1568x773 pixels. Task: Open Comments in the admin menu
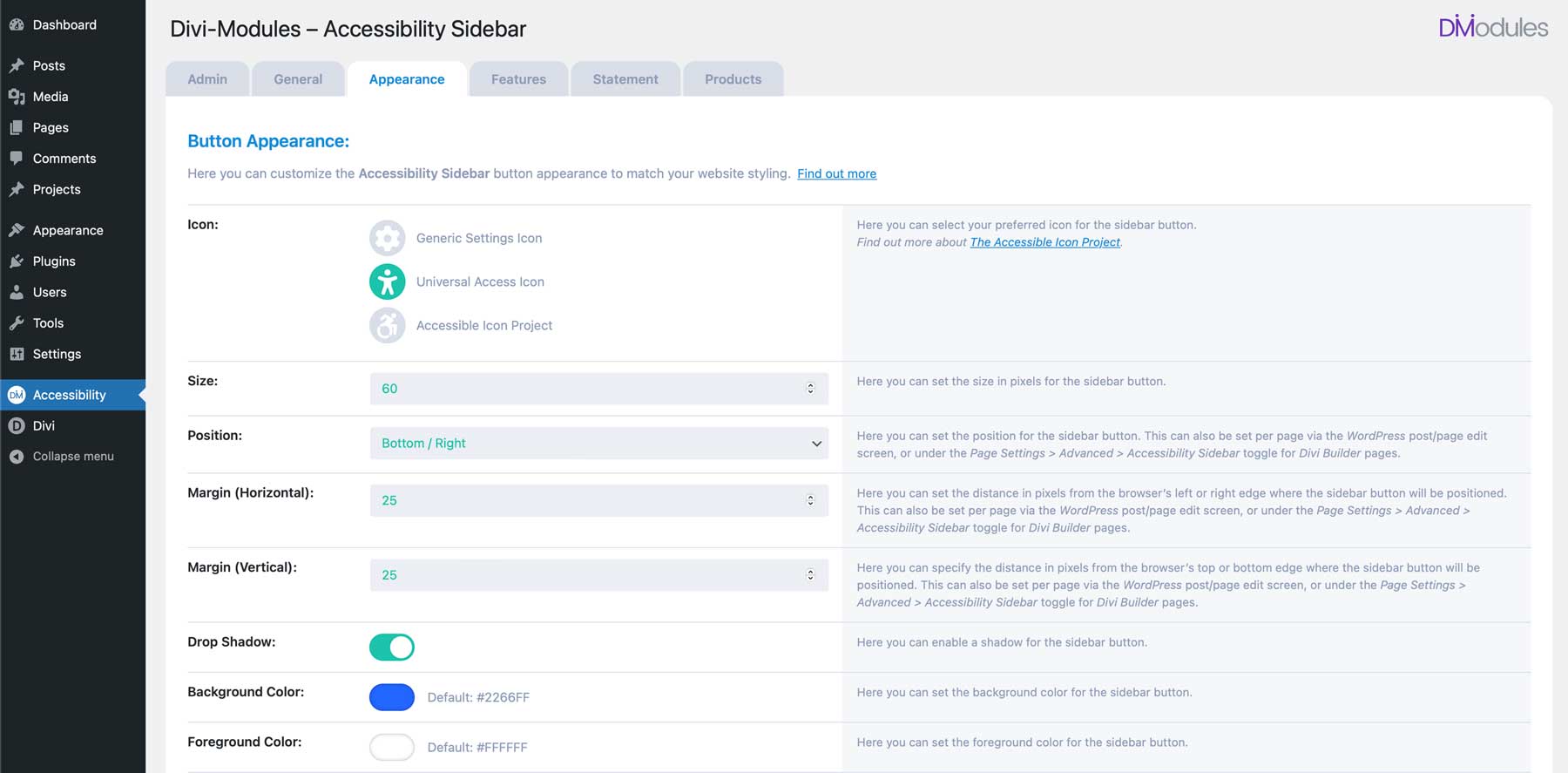pyautogui.click(x=73, y=159)
